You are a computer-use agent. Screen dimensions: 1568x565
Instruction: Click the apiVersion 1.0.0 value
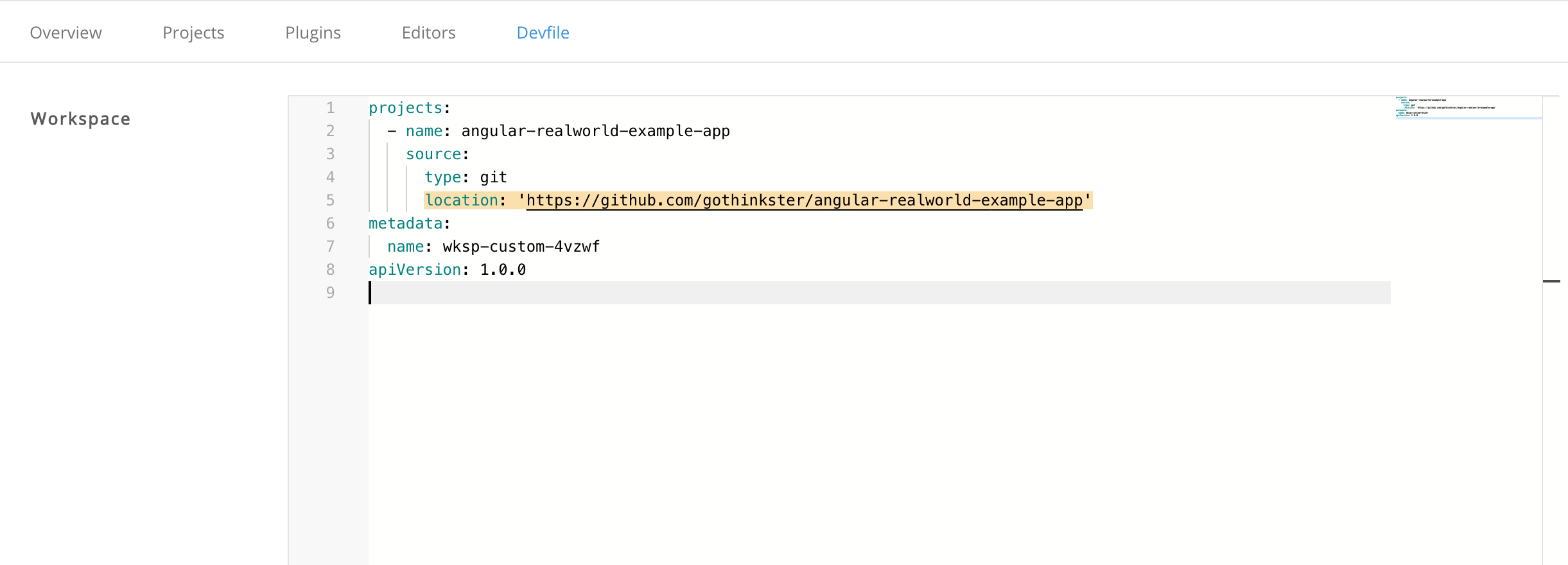[x=503, y=270]
